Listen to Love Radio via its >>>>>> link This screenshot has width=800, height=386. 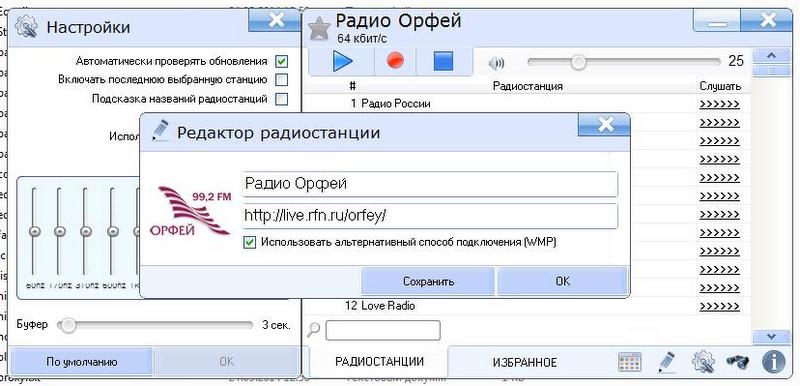point(719,306)
